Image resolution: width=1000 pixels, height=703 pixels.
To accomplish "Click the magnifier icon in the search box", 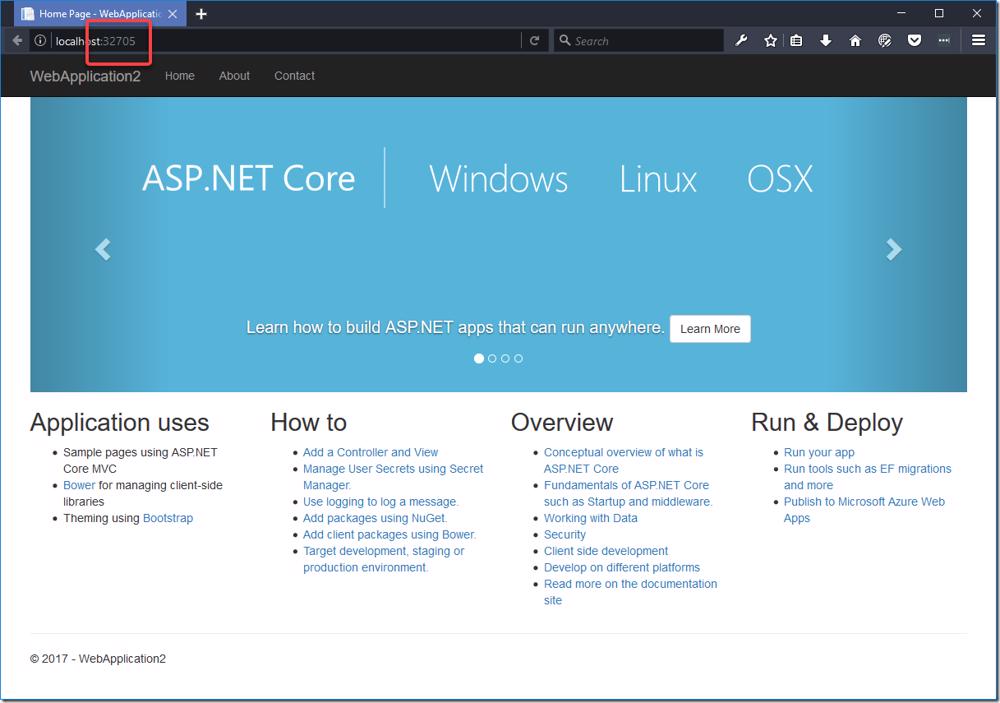I will click(x=564, y=41).
